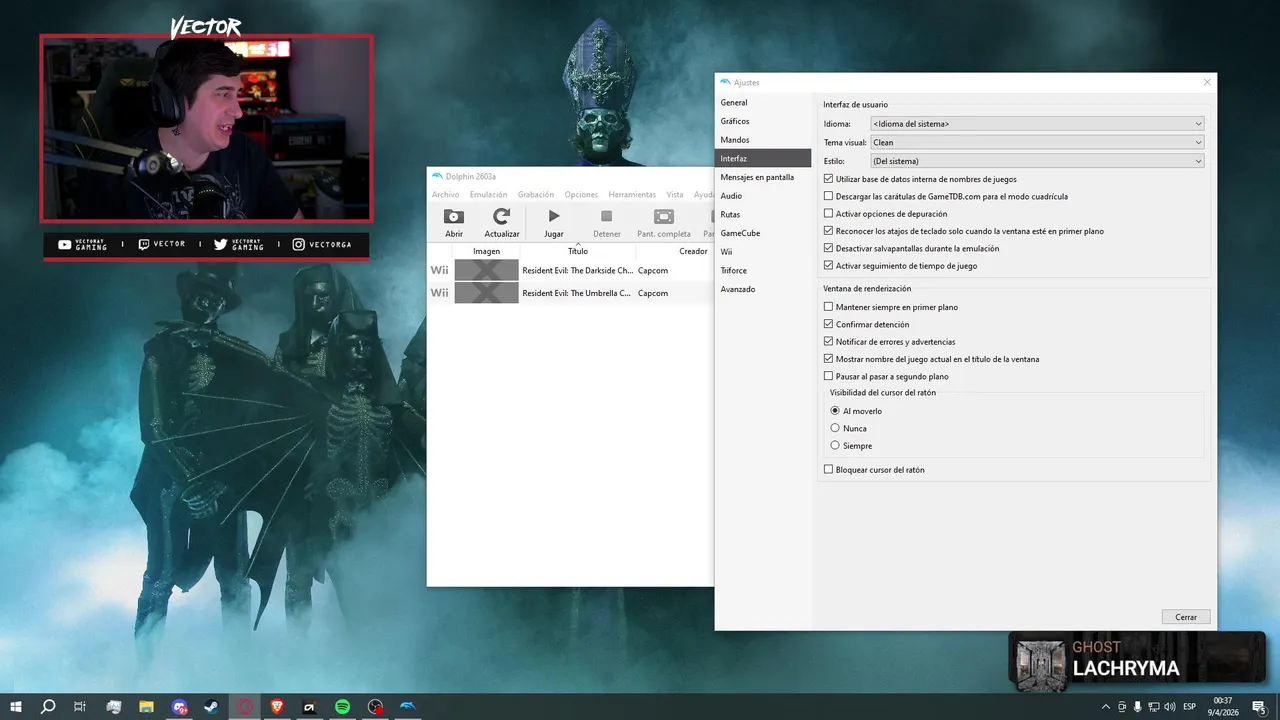Select the Resident Evil: The Umbrella Chronicles row

click(x=570, y=293)
